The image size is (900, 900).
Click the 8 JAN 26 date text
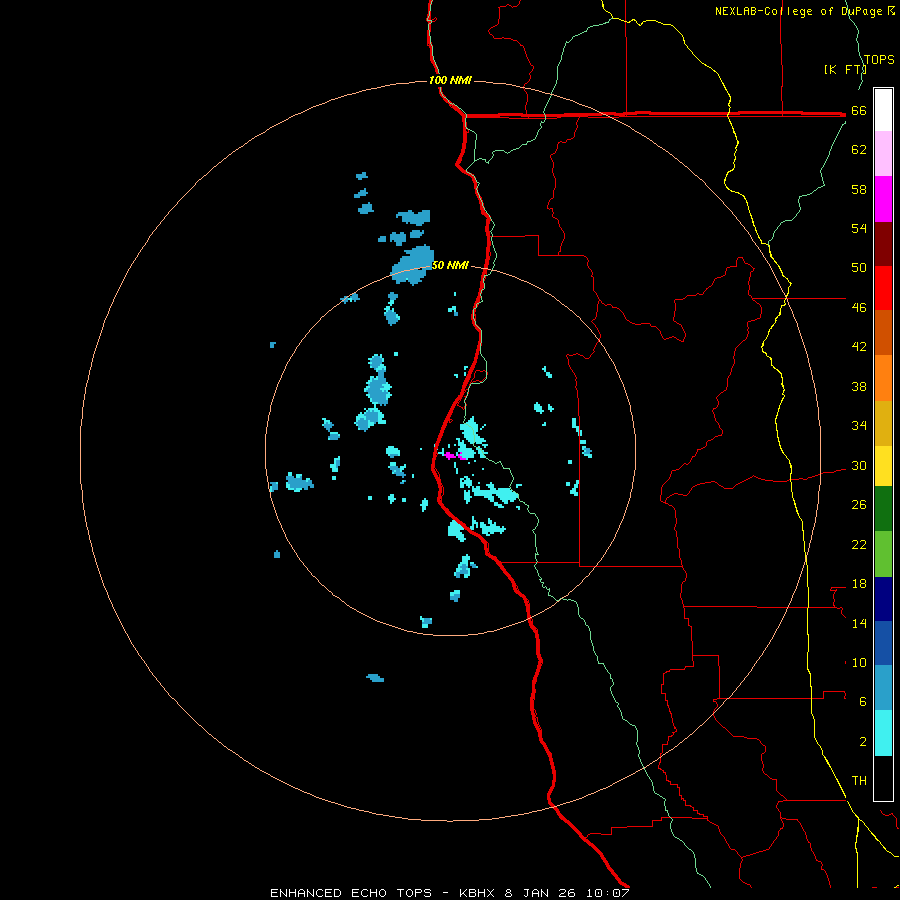pos(541,893)
